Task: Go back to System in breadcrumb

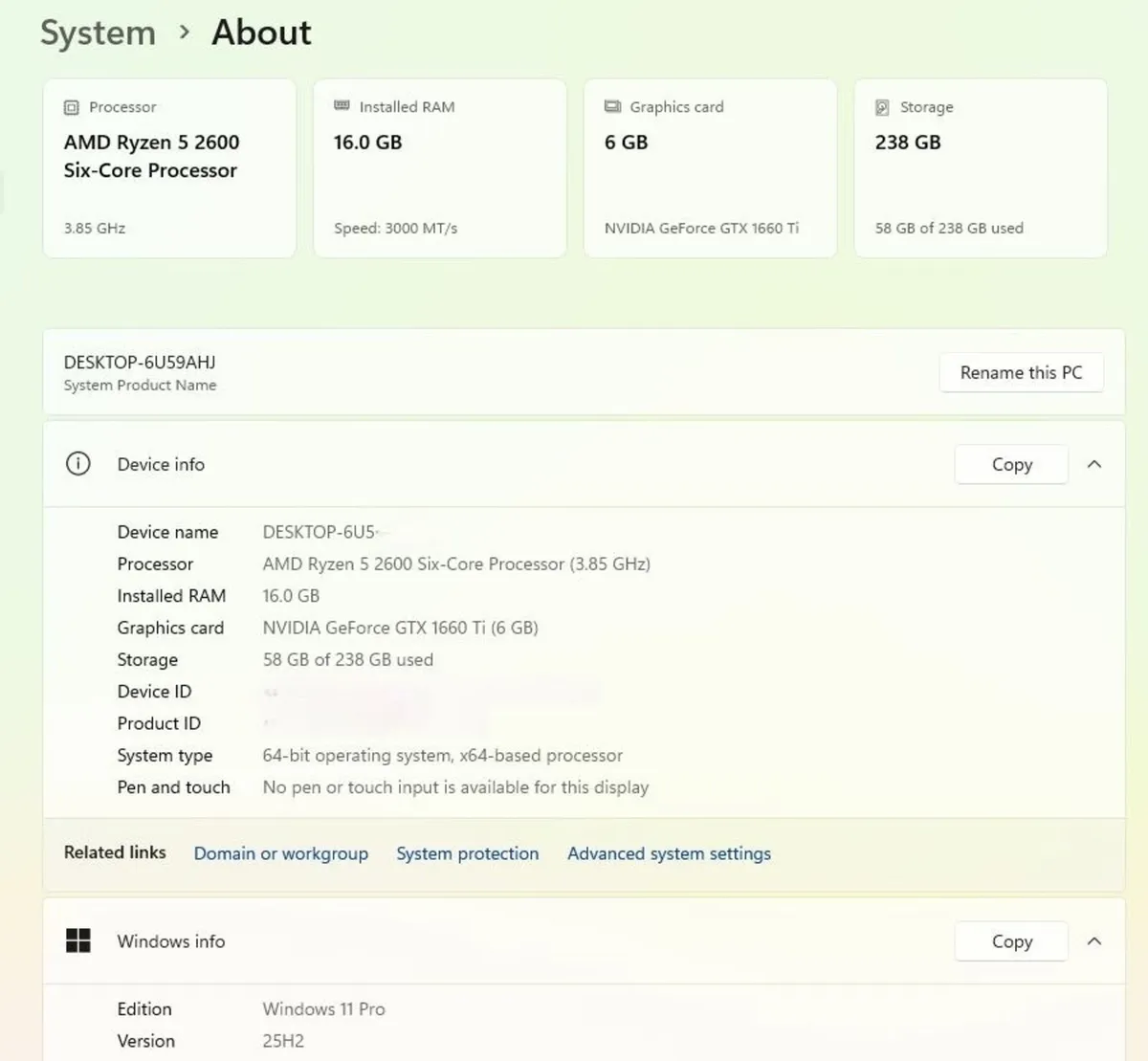Action: click(98, 33)
